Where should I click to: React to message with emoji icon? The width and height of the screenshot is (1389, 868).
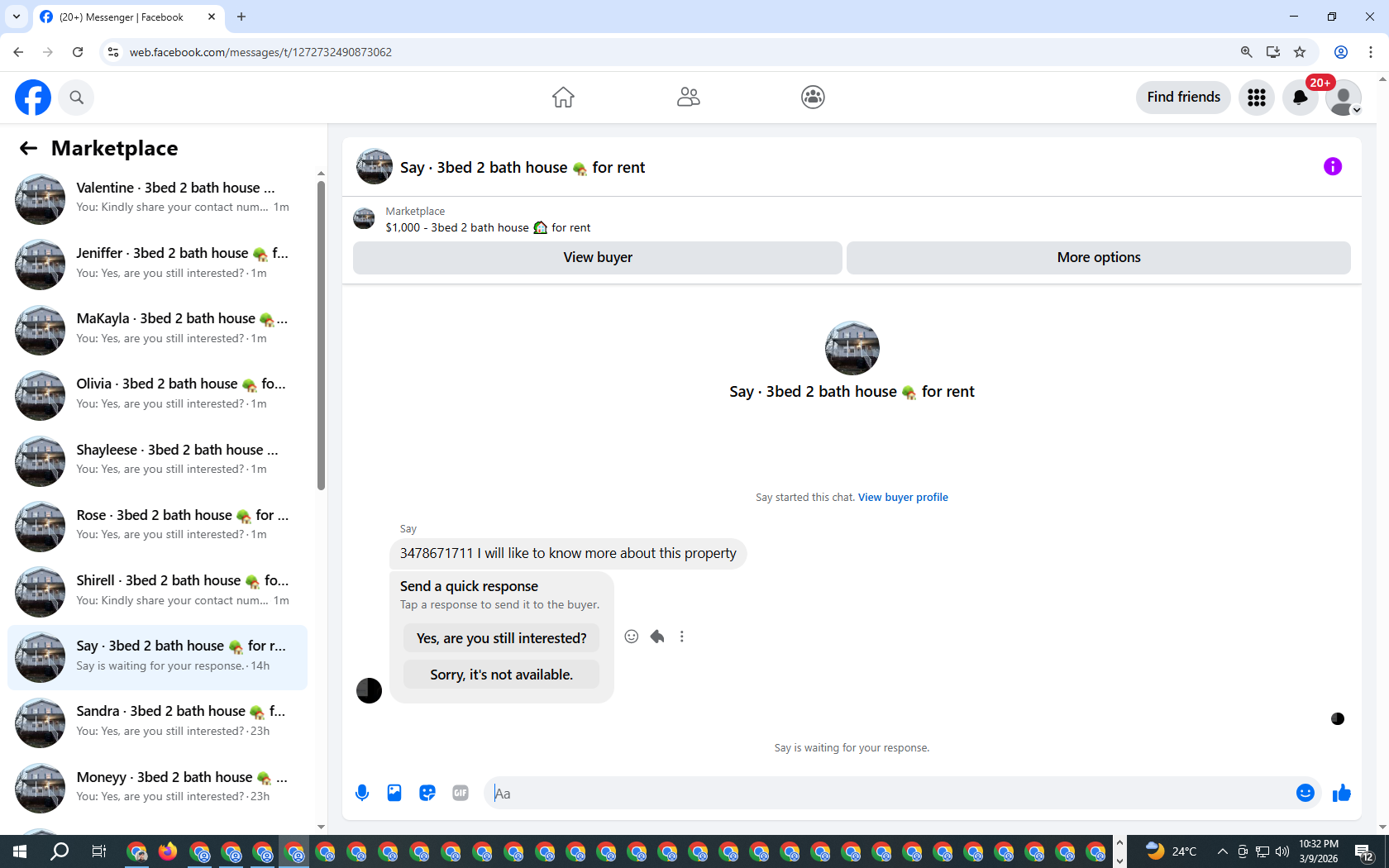632,637
